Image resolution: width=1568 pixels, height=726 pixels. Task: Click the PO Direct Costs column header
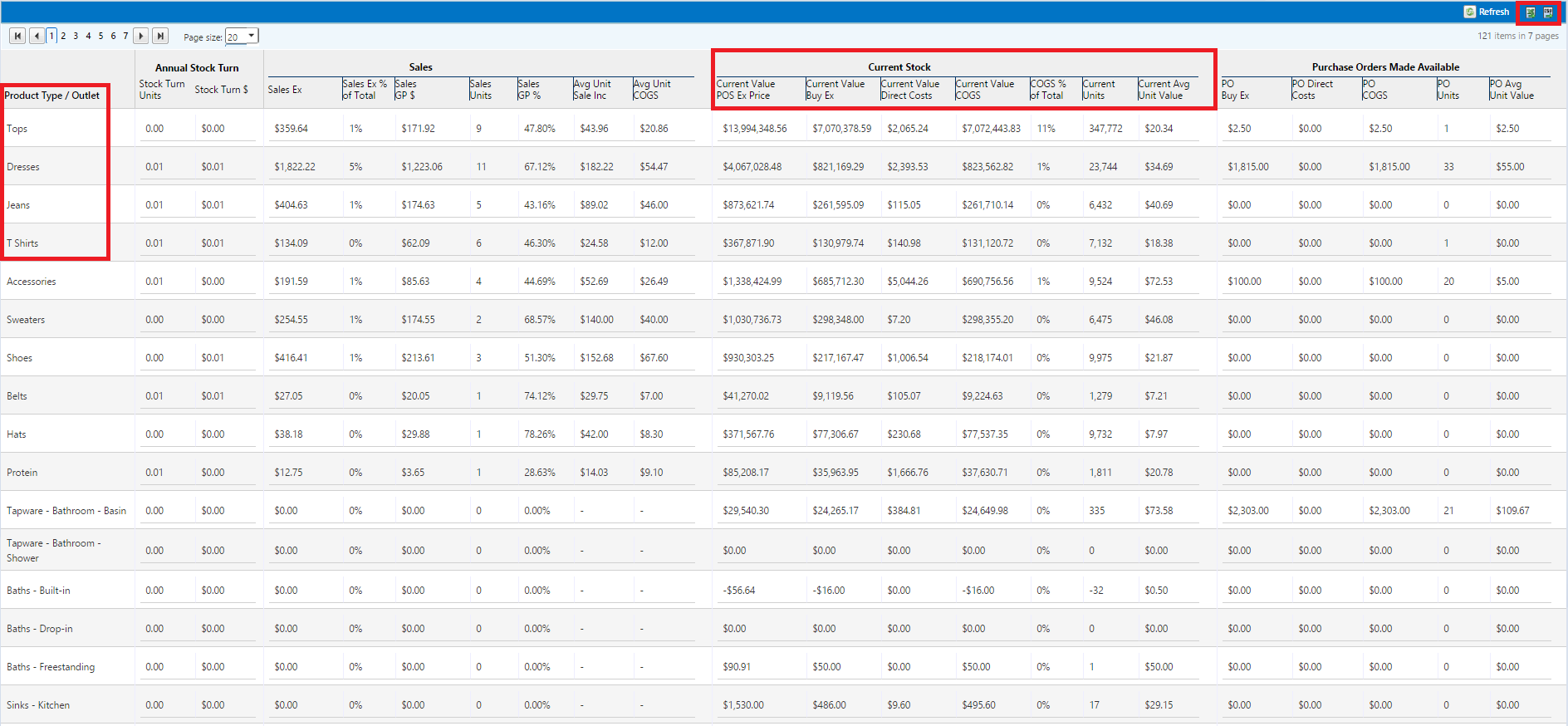pyautogui.click(x=1312, y=90)
